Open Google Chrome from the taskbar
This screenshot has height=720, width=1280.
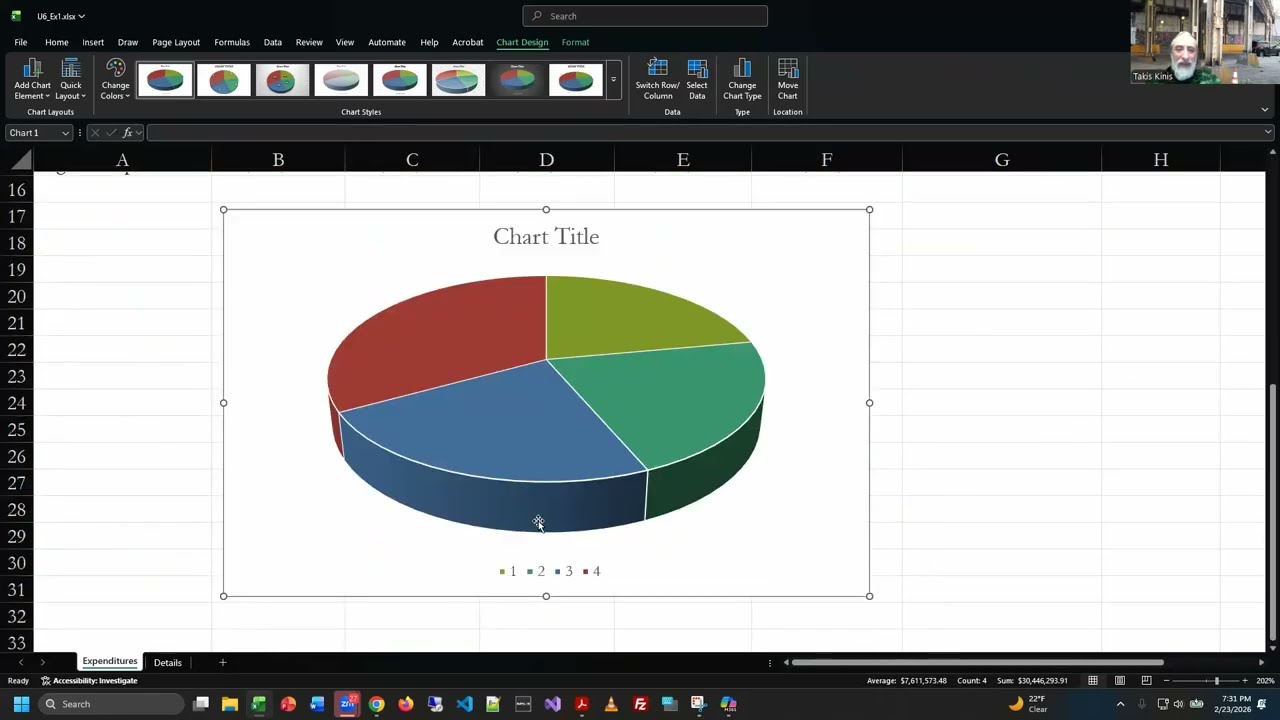click(x=376, y=704)
